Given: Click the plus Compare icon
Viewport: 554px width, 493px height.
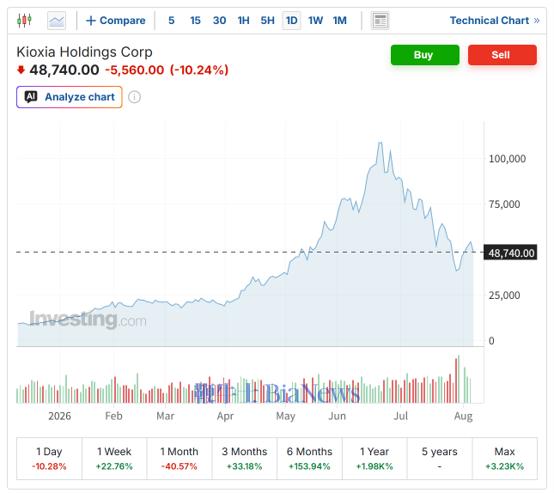Looking at the screenshot, I should pyautogui.click(x=91, y=20).
